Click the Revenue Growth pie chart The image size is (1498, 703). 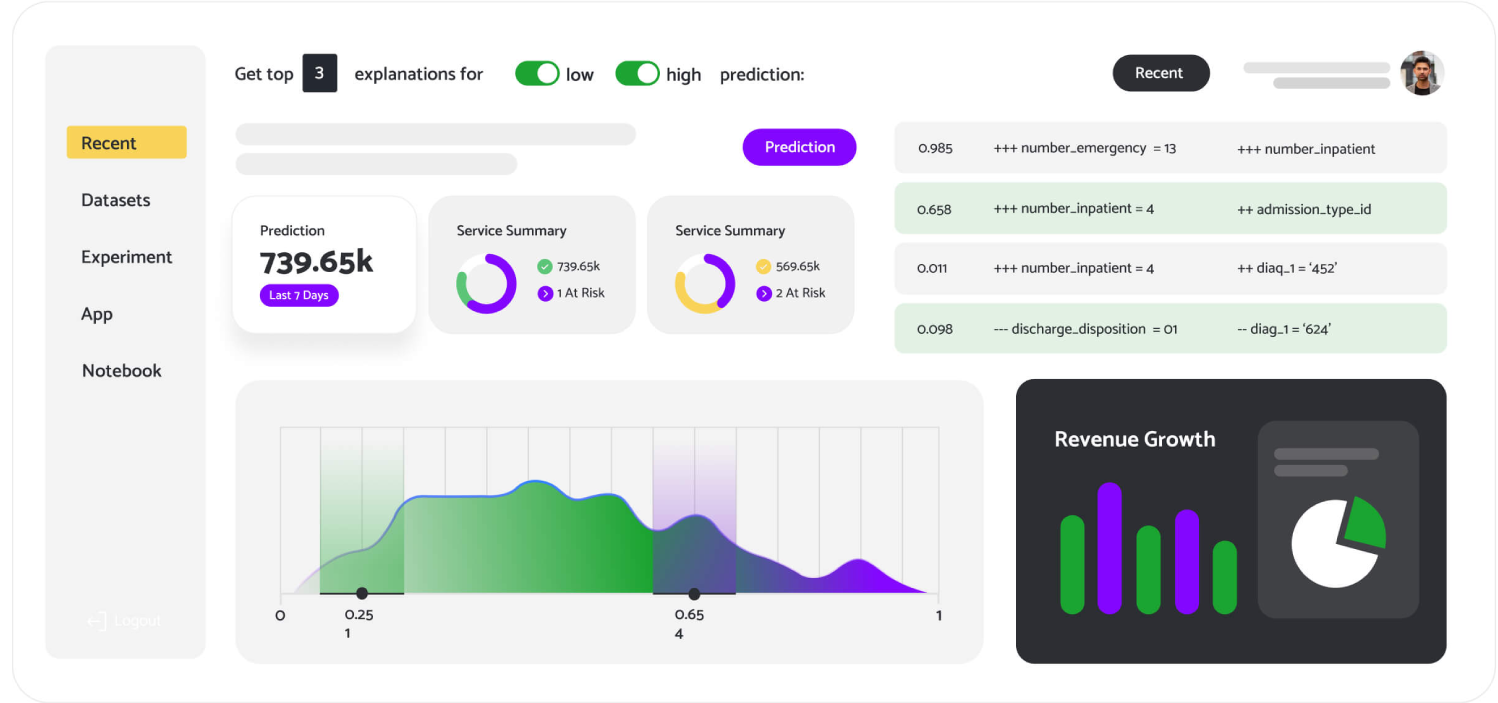click(x=1338, y=541)
